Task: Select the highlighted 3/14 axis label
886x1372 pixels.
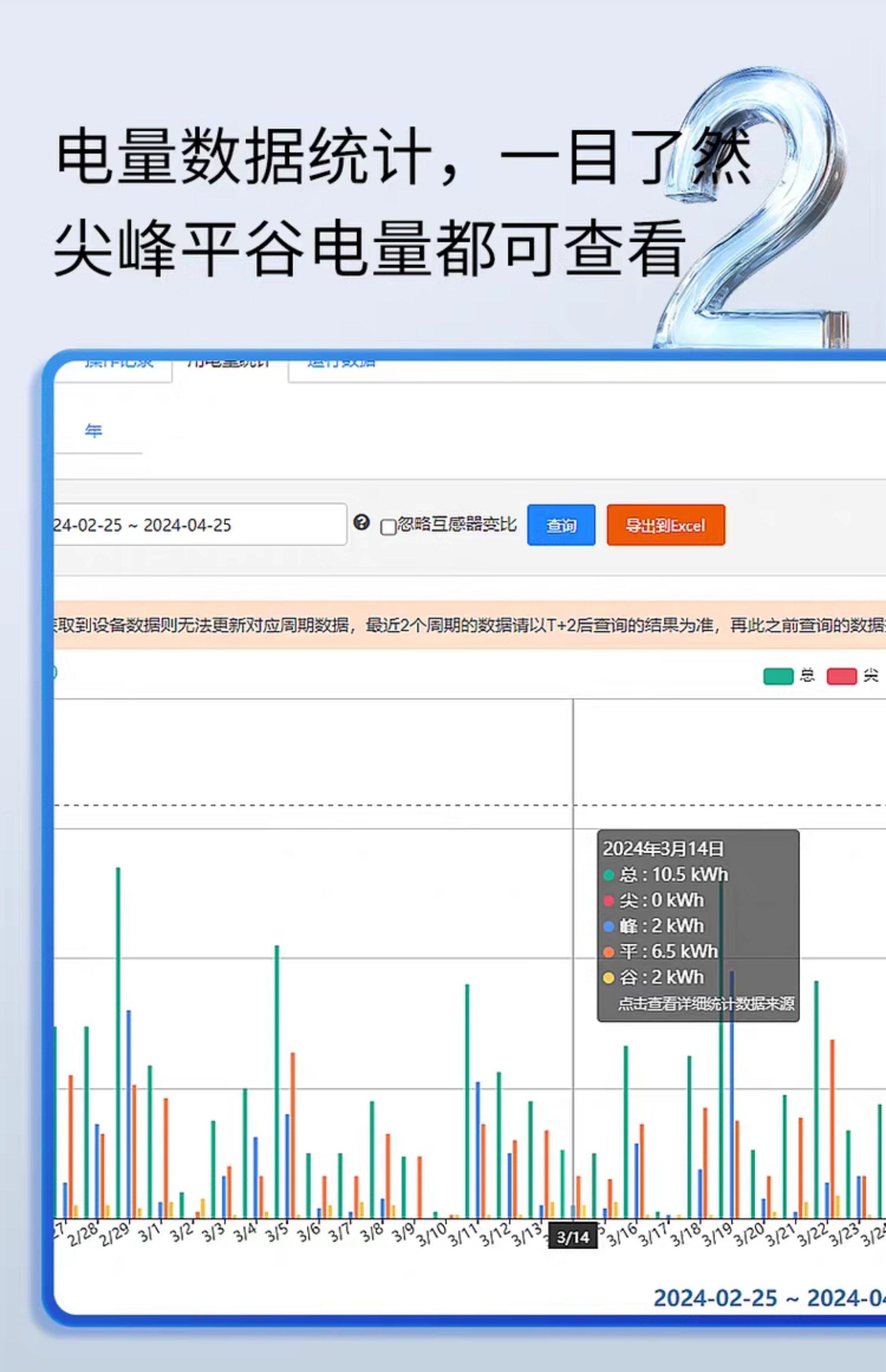Action: point(573,1237)
